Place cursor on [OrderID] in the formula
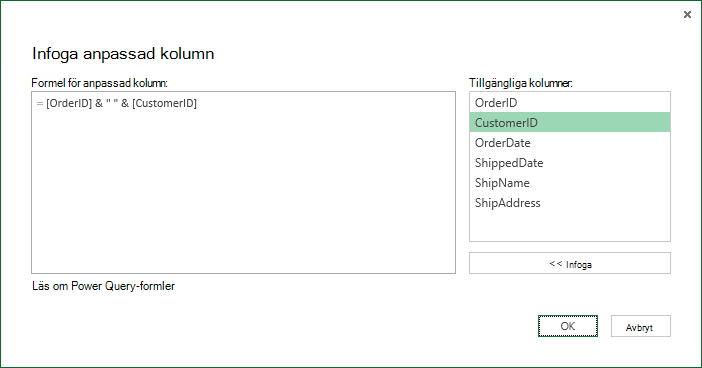The height and width of the screenshot is (368, 702). [69, 103]
